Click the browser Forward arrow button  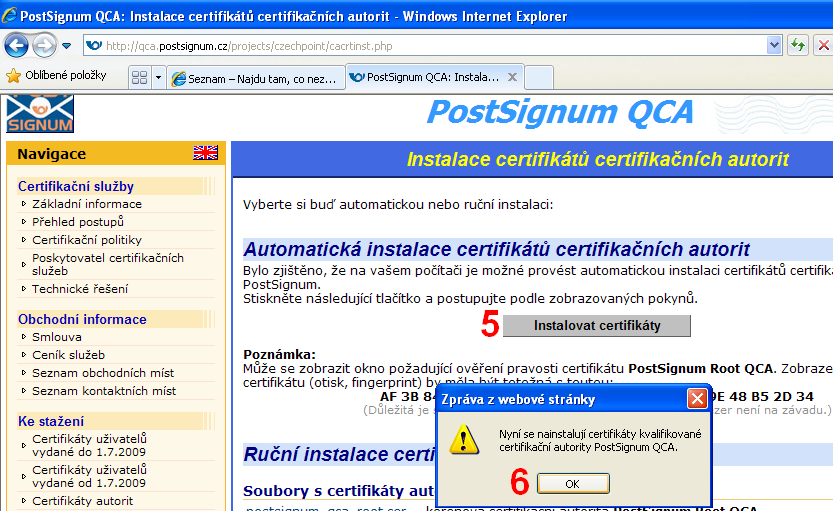[45, 46]
